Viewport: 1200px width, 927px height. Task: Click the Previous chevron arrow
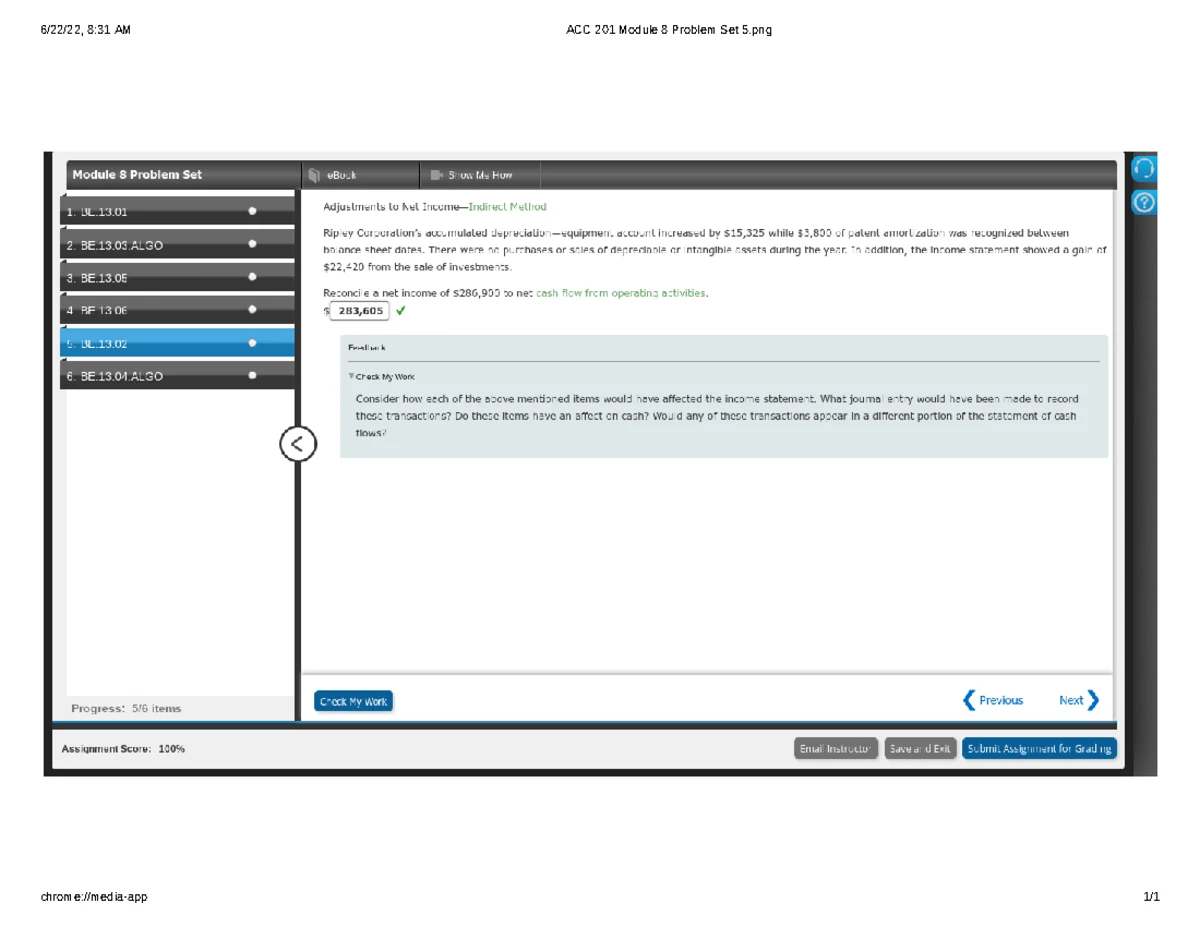coord(969,700)
